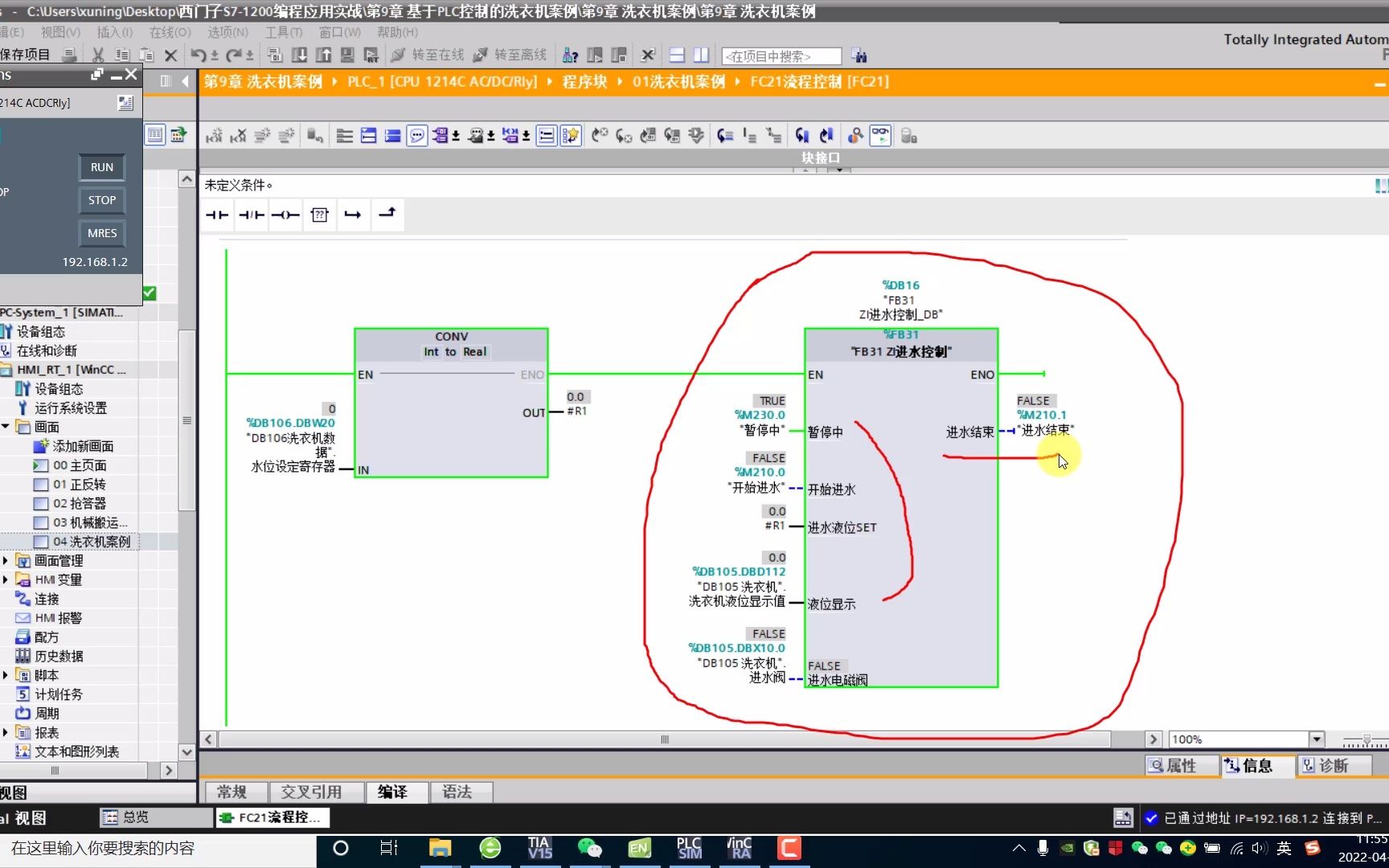This screenshot has height=868, width=1389.
Task: Click the compile icon in main toolbar
Action: point(275,55)
